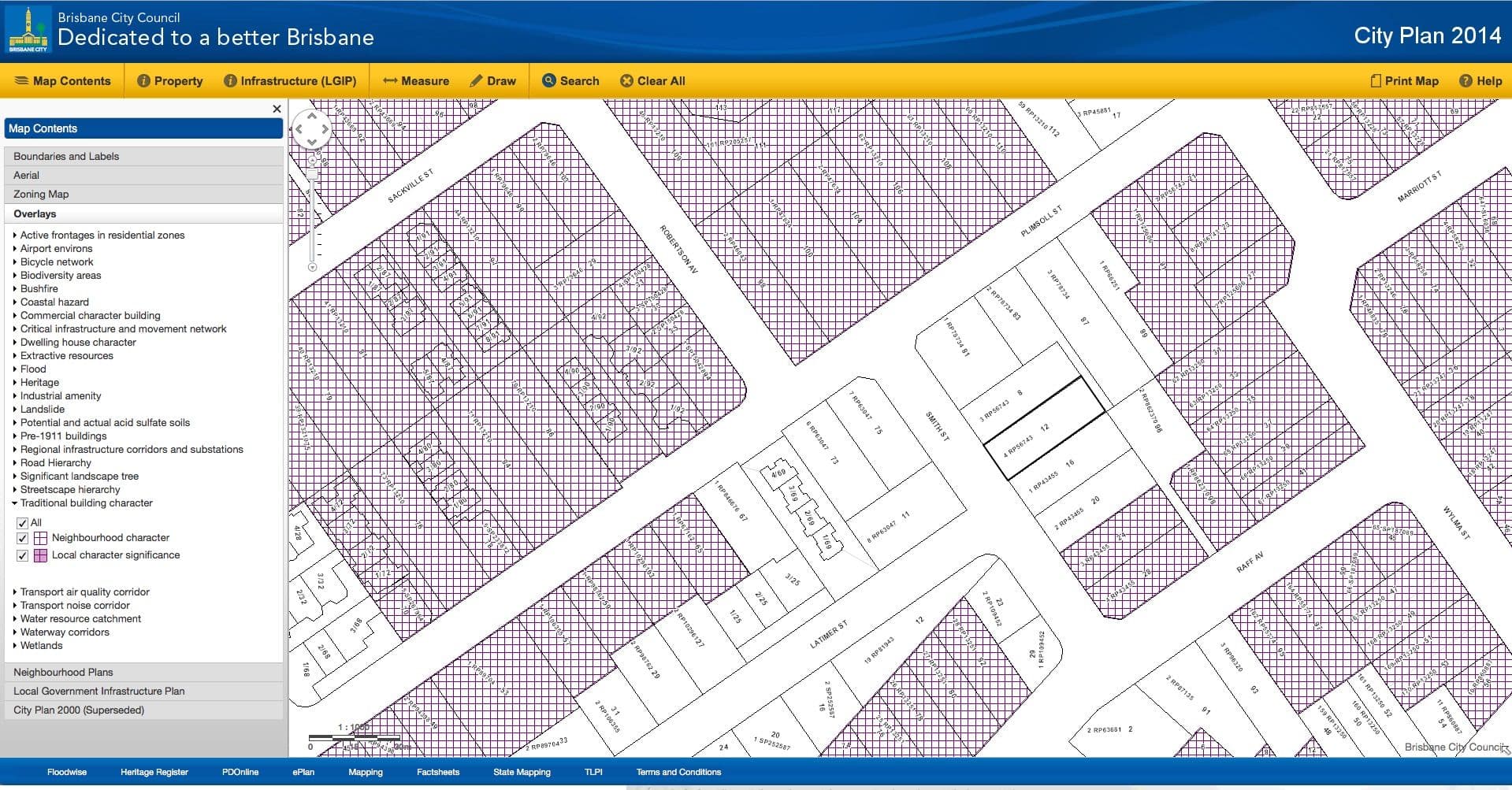Click the Measure double-arrow icon
The height and width of the screenshot is (790, 1512).
[x=390, y=81]
